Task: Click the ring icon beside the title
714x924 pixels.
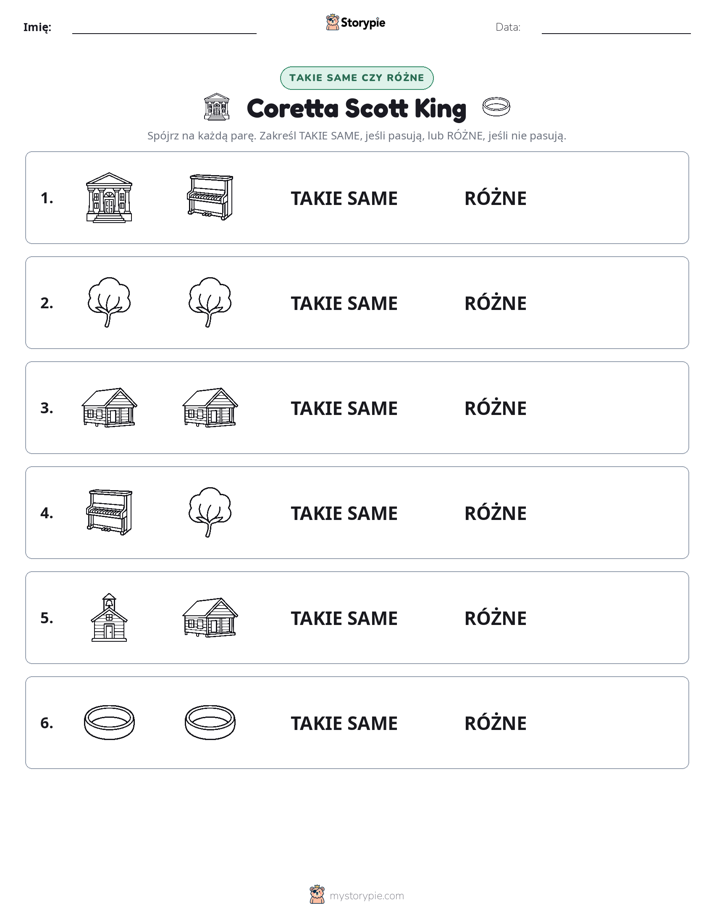Action: pyautogui.click(x=496, y=107)
